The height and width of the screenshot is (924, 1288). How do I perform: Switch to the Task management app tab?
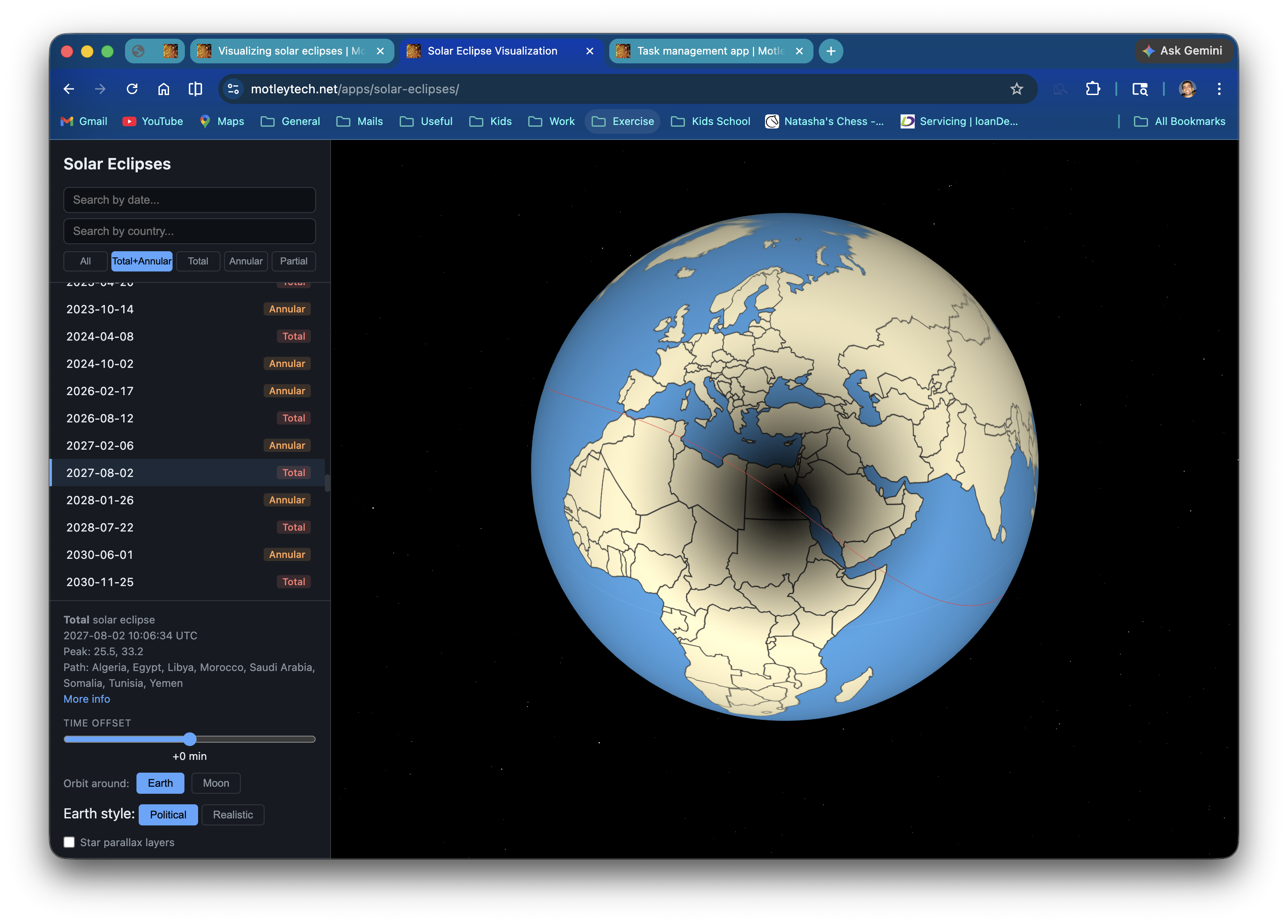click(704, 51)
